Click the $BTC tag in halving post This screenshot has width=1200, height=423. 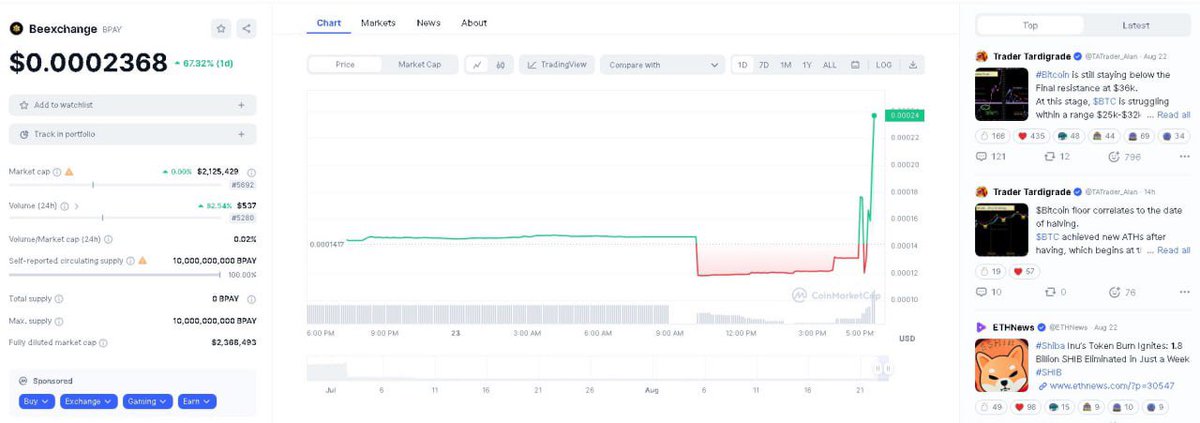click(x=1048, y=237)
